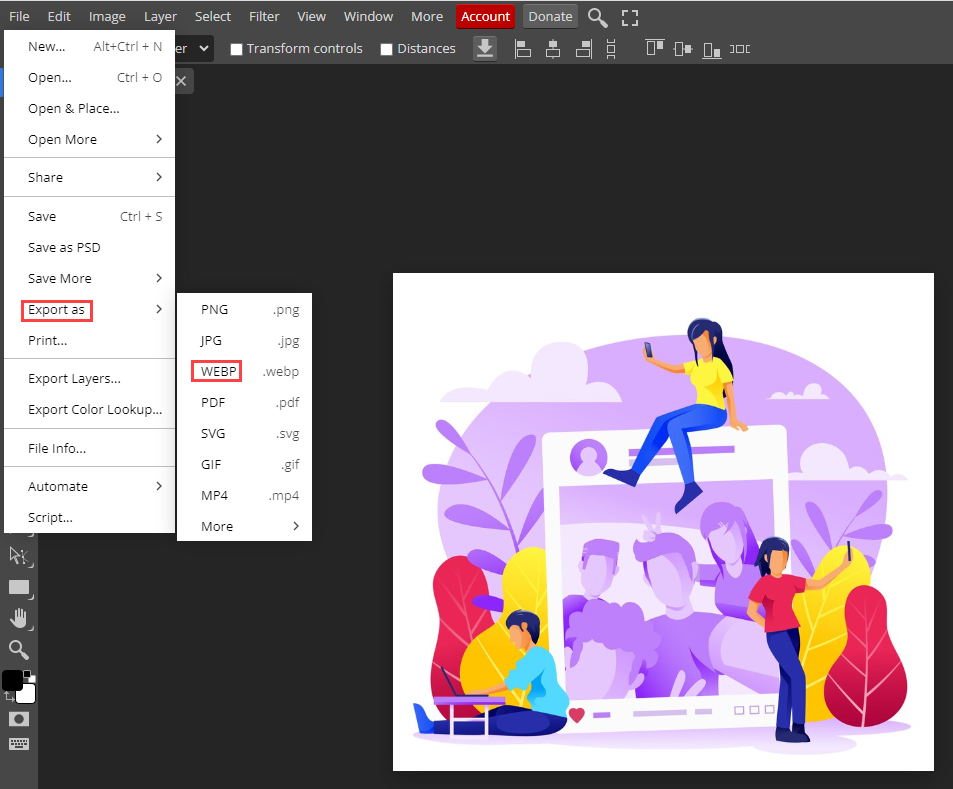Toggle fullscreen mode icon
The image size is (953, 789).
point(629,17)
